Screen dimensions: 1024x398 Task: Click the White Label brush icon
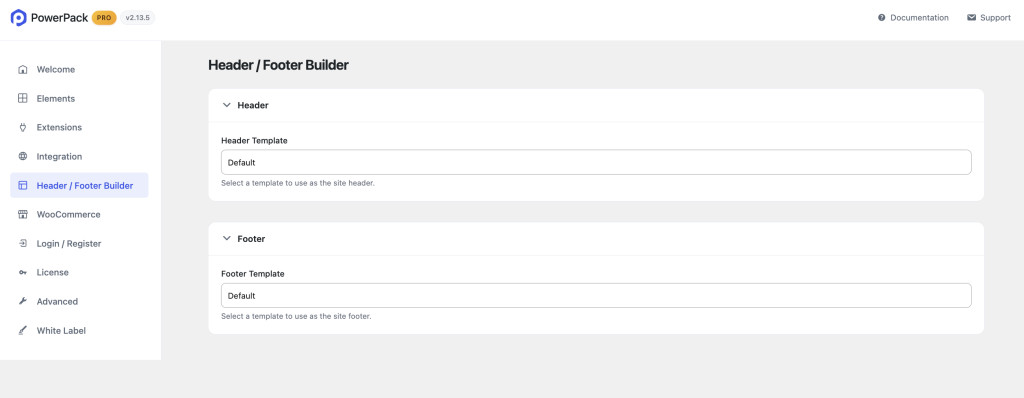(23, 331)
